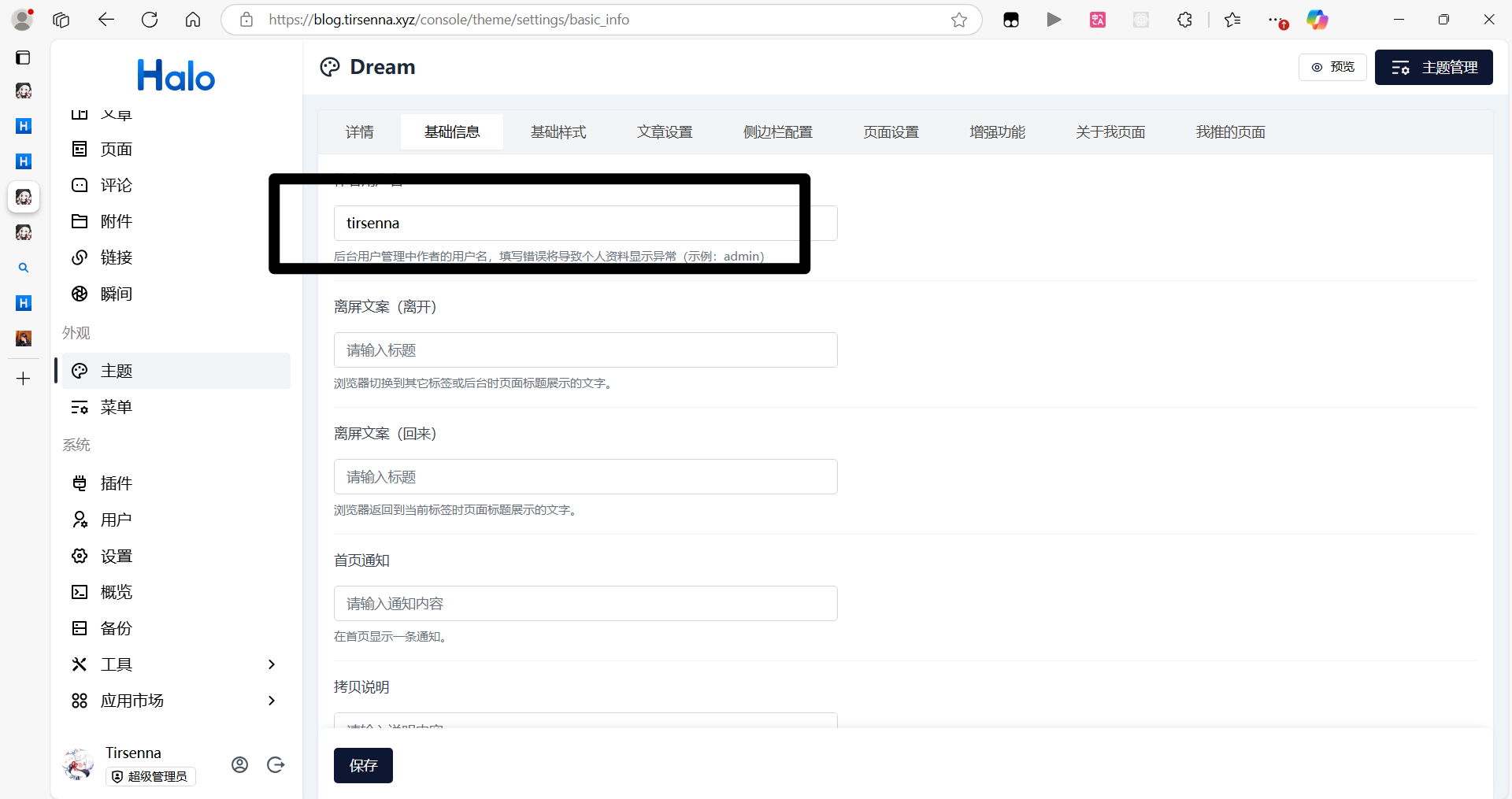Click the 保存 save button
Viewport: 1512px width, 799px height.
point(363,765)
